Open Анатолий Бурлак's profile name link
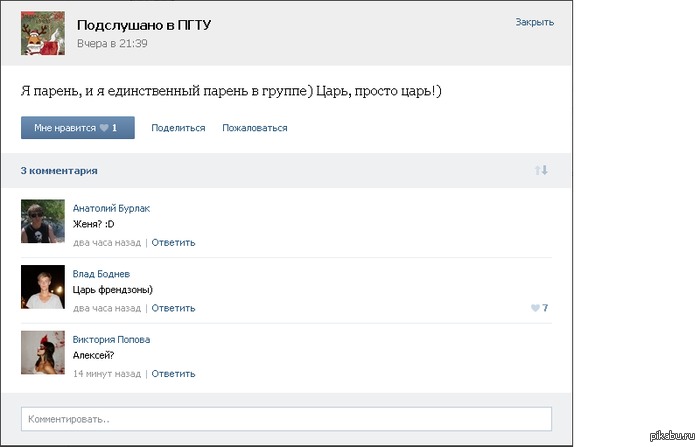The width and height of the screenshot is (700, 447). [111, 208]
